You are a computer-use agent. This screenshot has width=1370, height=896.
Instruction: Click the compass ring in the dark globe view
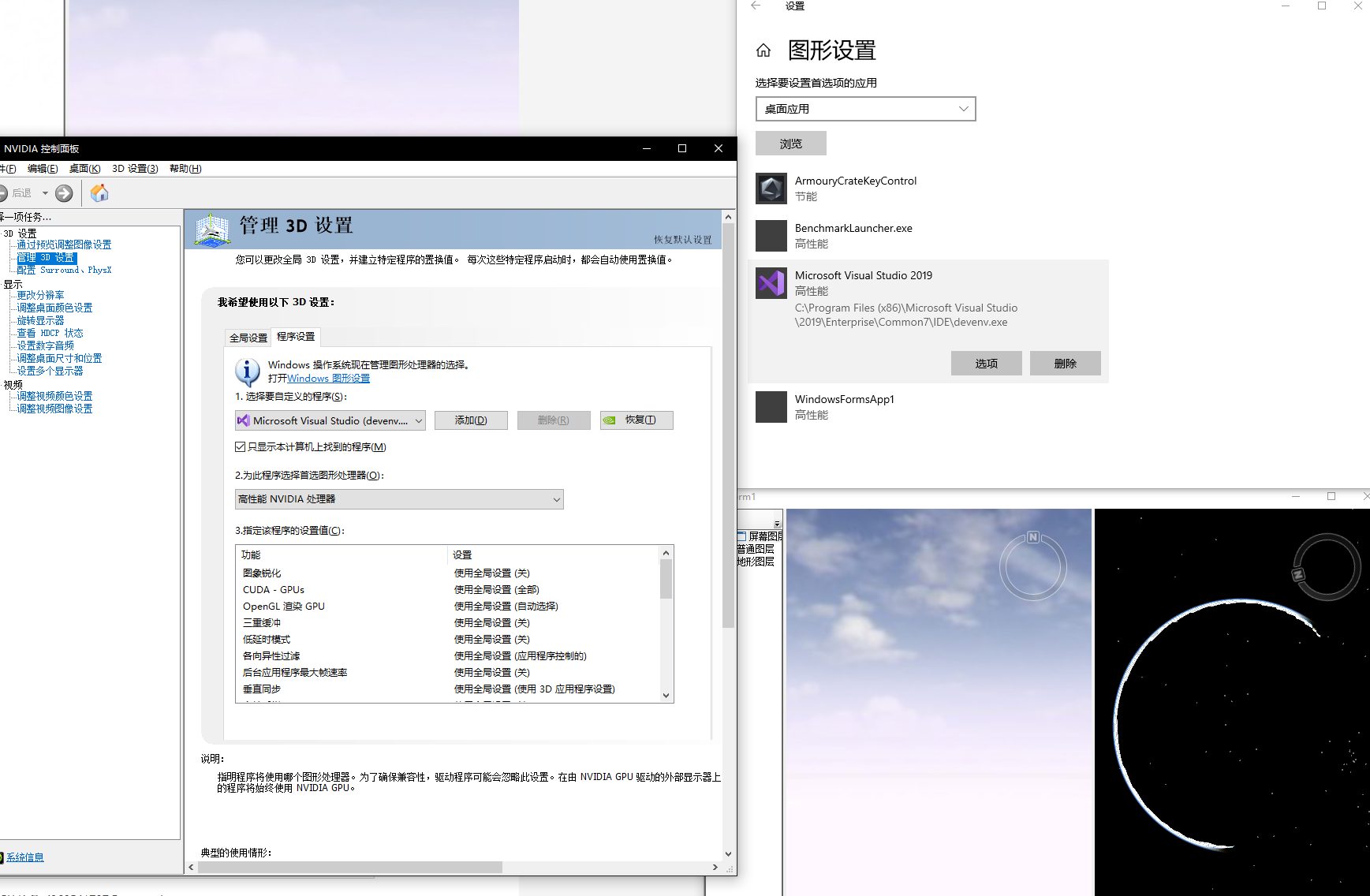coord(1327,567)
